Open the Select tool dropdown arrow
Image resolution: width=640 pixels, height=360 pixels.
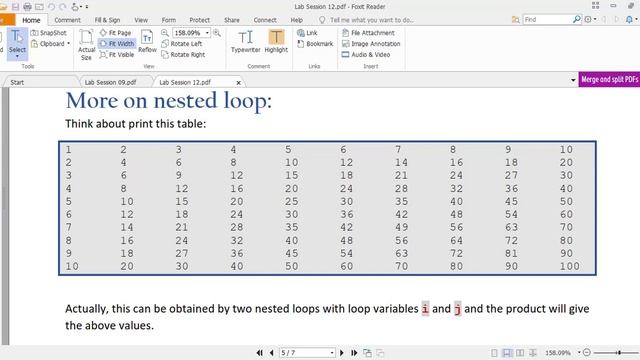[x=17, y=57]
